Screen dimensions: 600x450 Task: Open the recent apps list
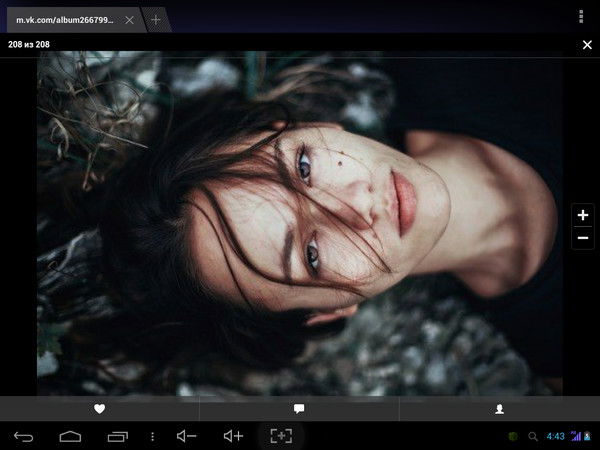tap(117, 436)
